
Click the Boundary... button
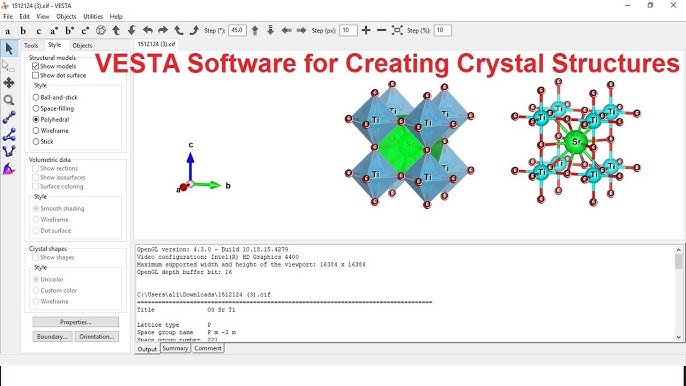coord(52,337)
